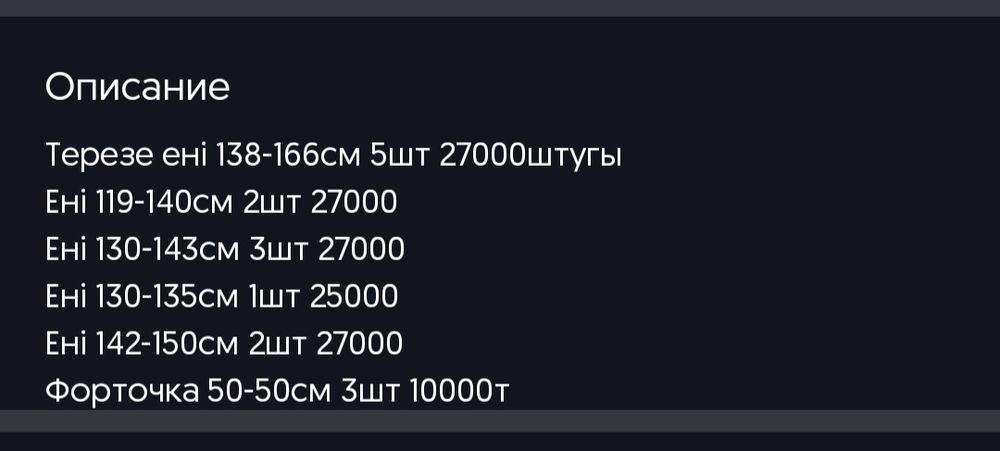Viewport: 1000px width, 451px height.
Task: Click the price on the 142-150см line
Action: (360, 344)
